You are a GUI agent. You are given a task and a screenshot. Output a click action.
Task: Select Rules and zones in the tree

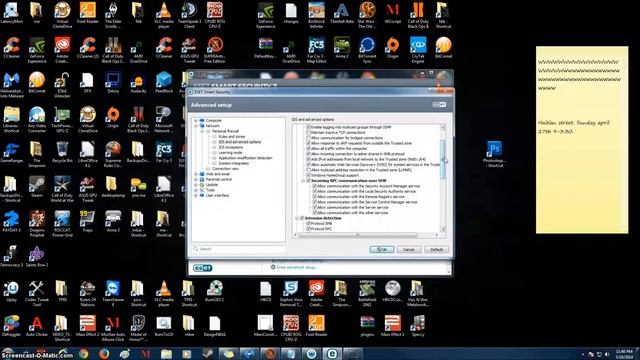[231, 137]
